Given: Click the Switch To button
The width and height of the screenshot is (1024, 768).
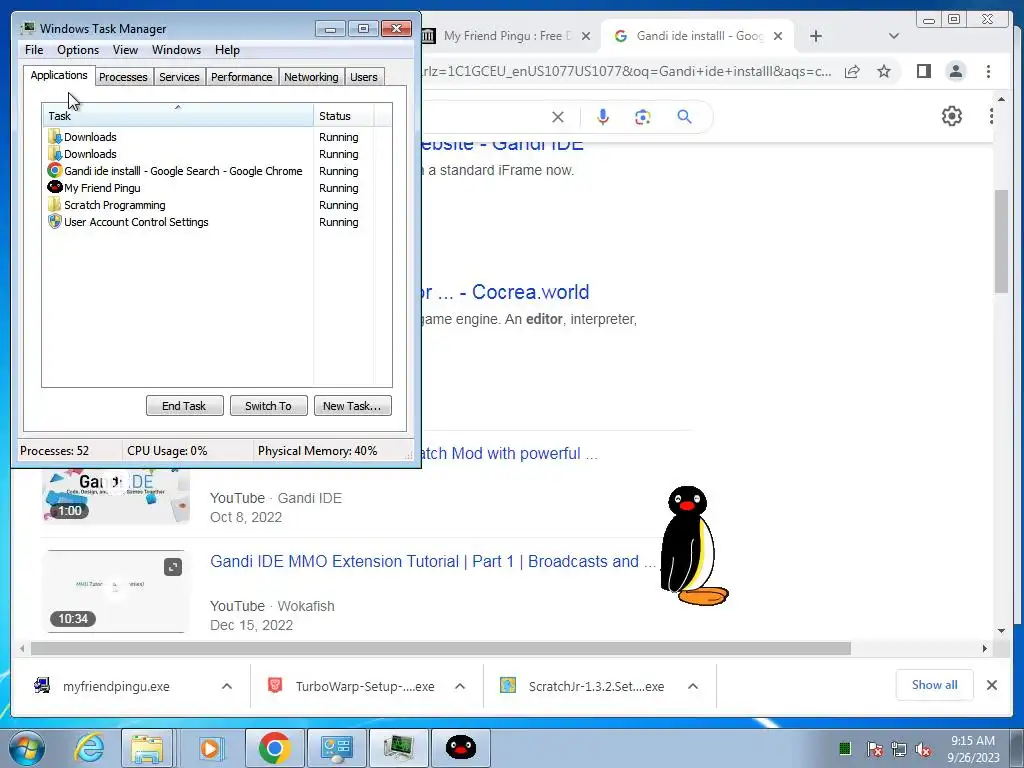Looking at the screenshot, I should 268,406.
